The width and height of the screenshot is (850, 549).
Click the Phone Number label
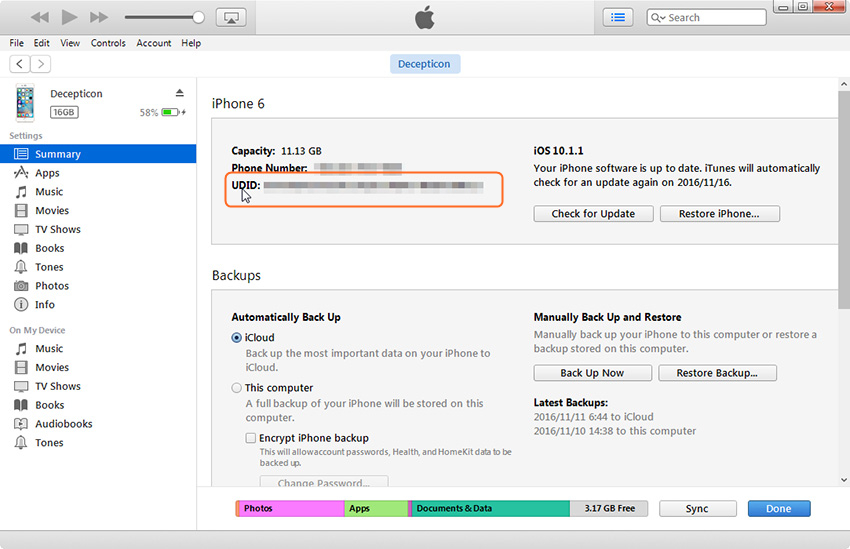(269, 168)
